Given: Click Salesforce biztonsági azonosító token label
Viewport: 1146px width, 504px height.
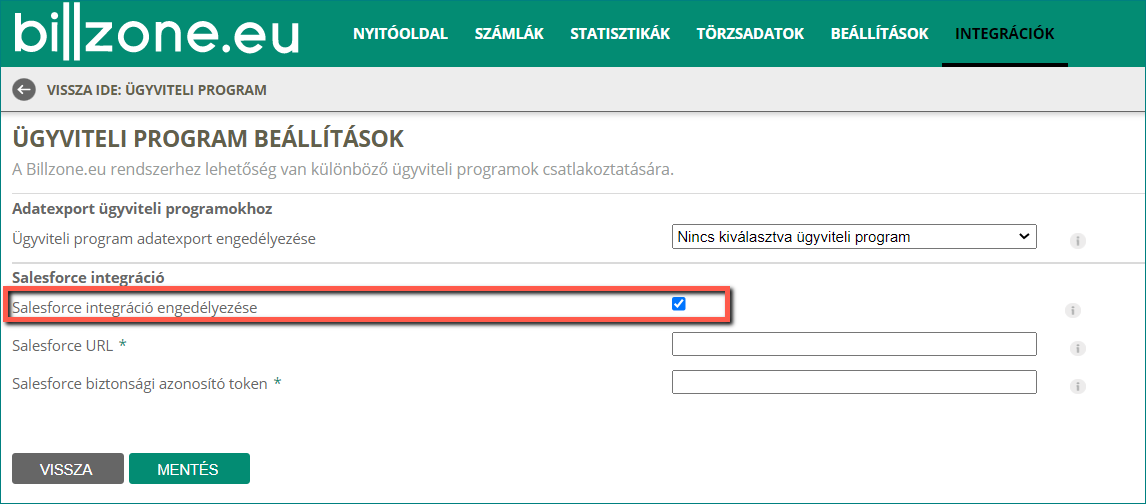Looking at the screenshot, I should click(140, 383).
